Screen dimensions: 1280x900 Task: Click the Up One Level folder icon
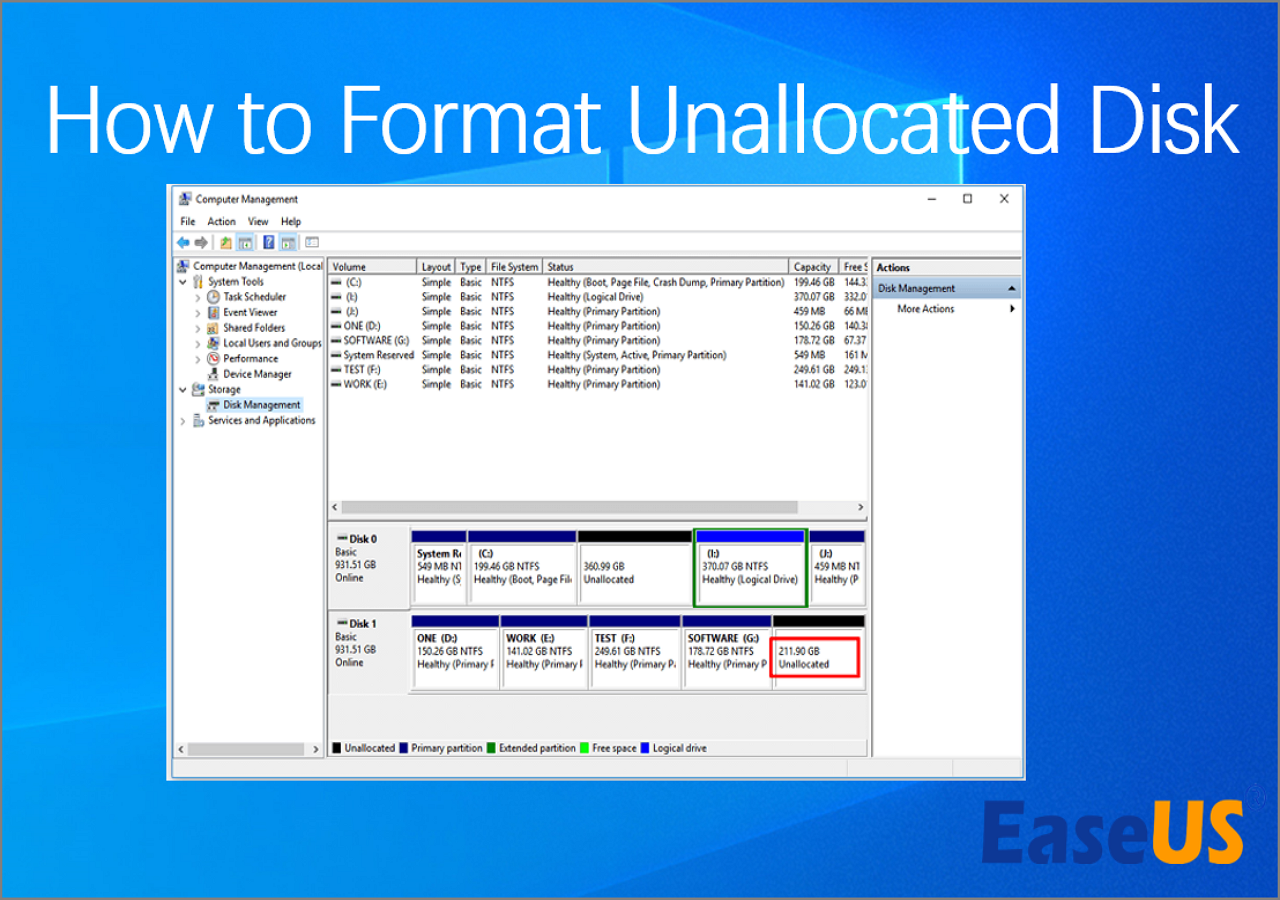tap(226, 242)
